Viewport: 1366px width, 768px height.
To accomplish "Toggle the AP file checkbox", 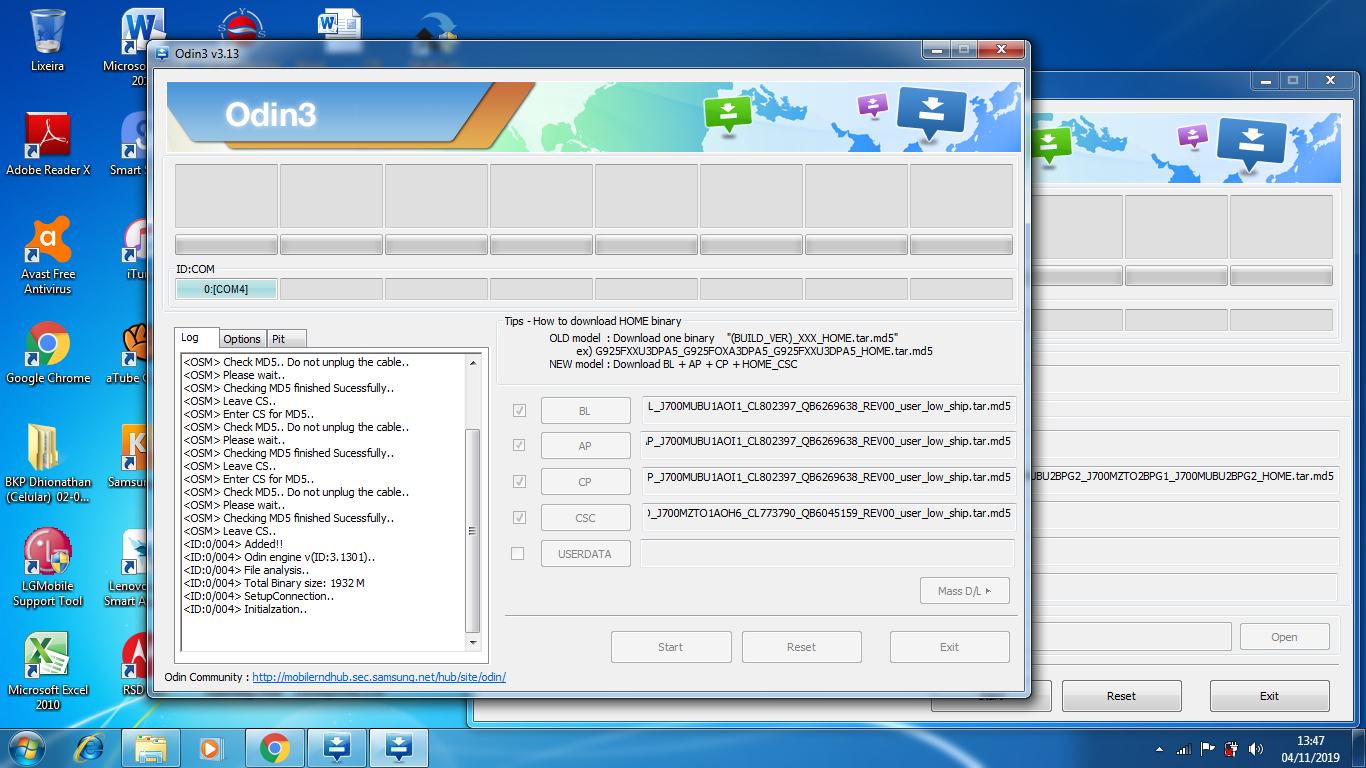I will 518,445.
